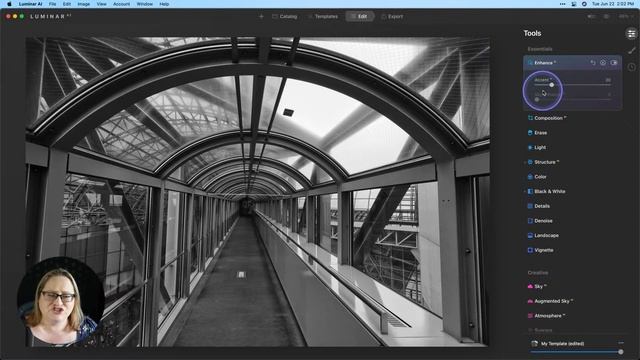640x360 pixels.
Task: Click the Structure tool icon
Action: [x=530, y=162]
